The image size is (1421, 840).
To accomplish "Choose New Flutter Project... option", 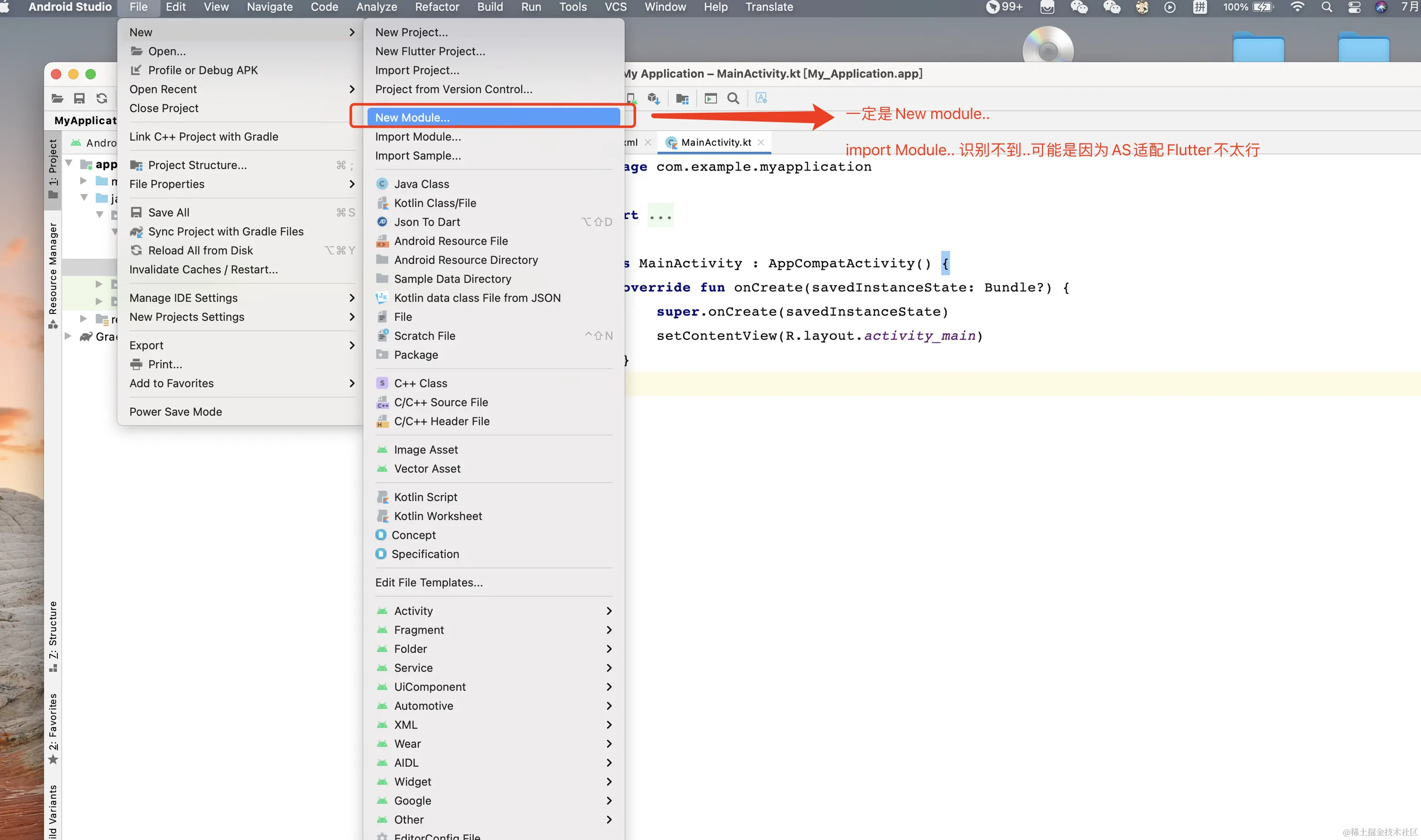I will (x=429, y=51).
